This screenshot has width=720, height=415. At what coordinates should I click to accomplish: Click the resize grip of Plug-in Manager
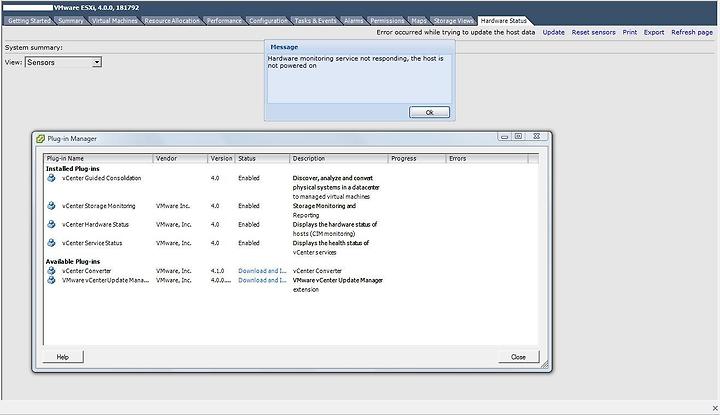[545, 365]
